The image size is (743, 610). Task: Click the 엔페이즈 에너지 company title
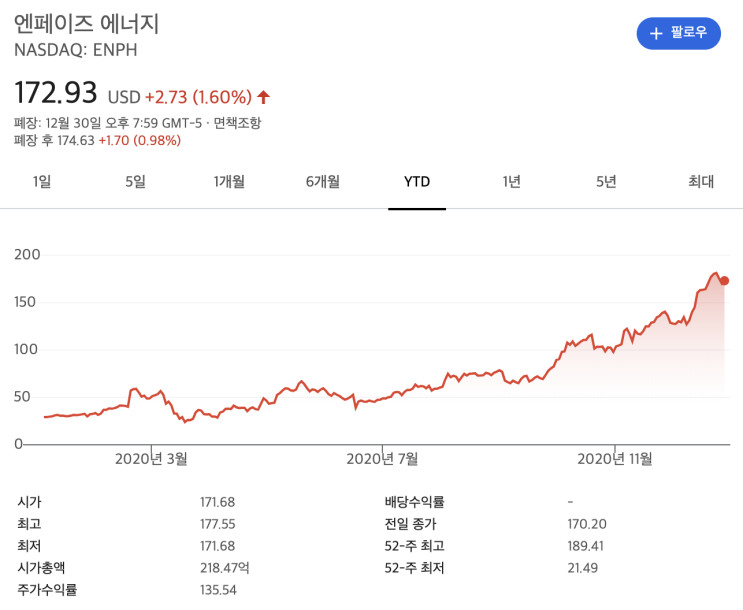click(x=86, y=24)
